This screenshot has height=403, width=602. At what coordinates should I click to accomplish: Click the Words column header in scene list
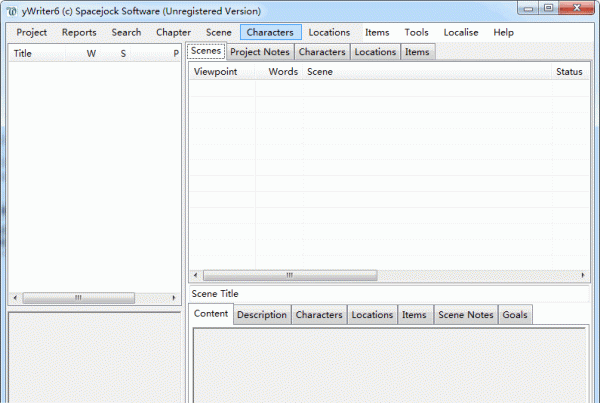coord(283,72)
